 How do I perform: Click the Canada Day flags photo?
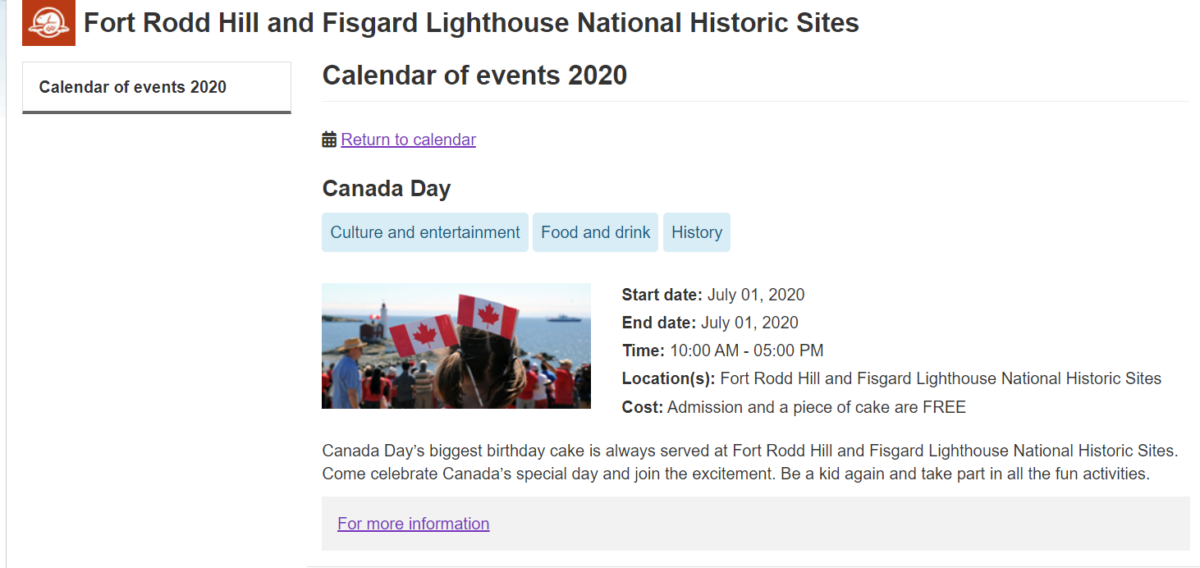(x=456, y=346)
